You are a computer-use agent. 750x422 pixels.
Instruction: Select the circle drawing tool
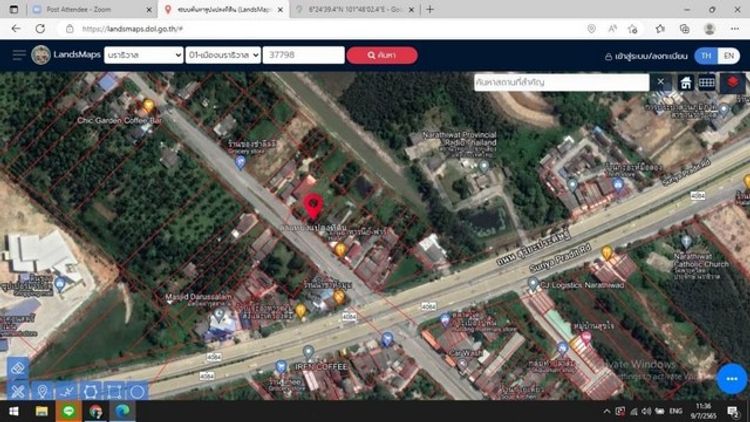click(x=137, y=392)
